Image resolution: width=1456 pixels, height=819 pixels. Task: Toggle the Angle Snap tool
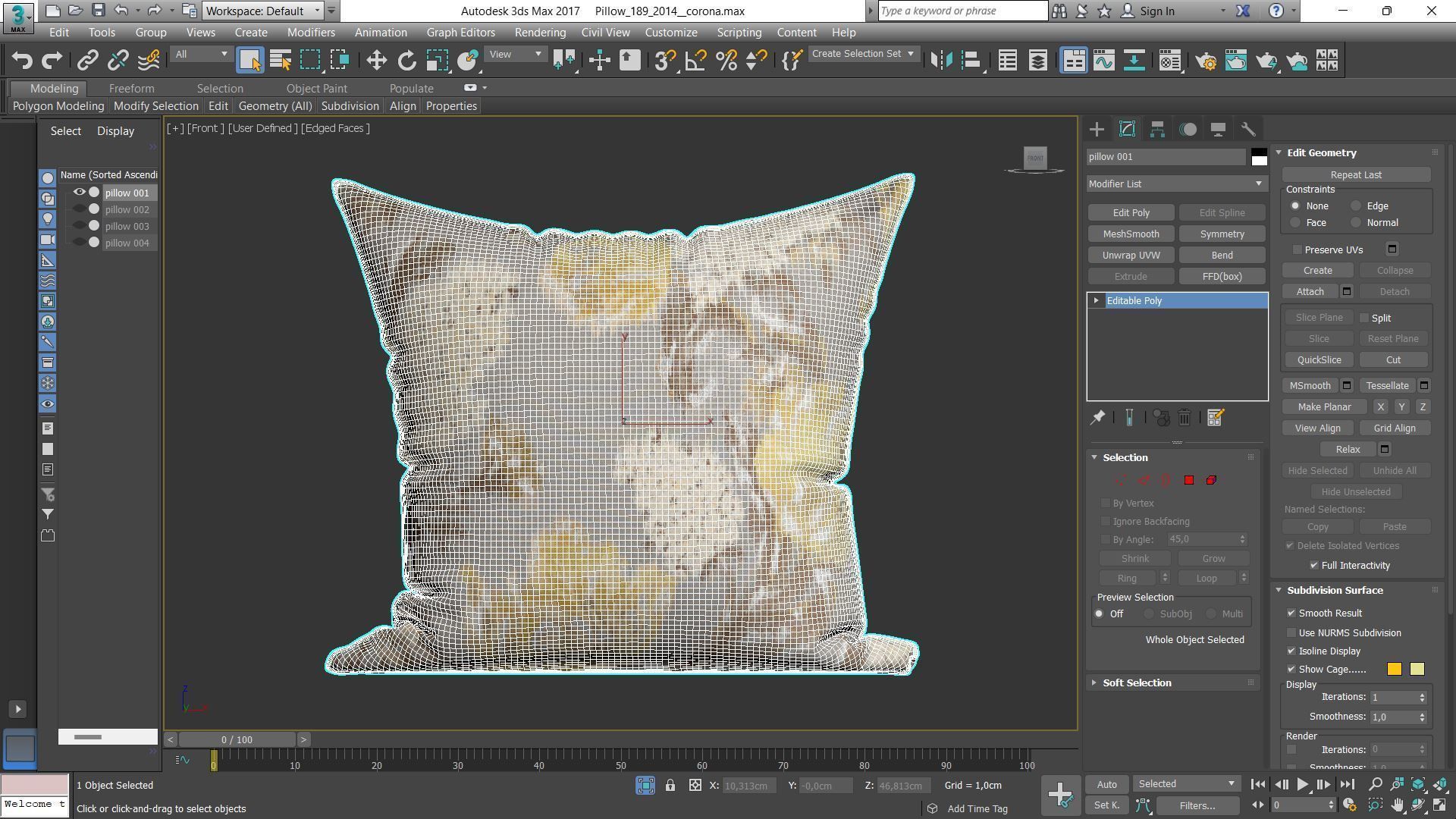pos(695,61)
